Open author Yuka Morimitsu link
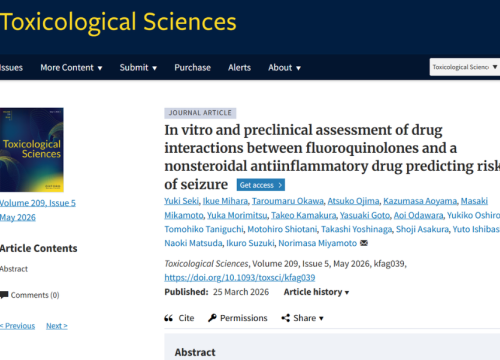 pos(237,215)
